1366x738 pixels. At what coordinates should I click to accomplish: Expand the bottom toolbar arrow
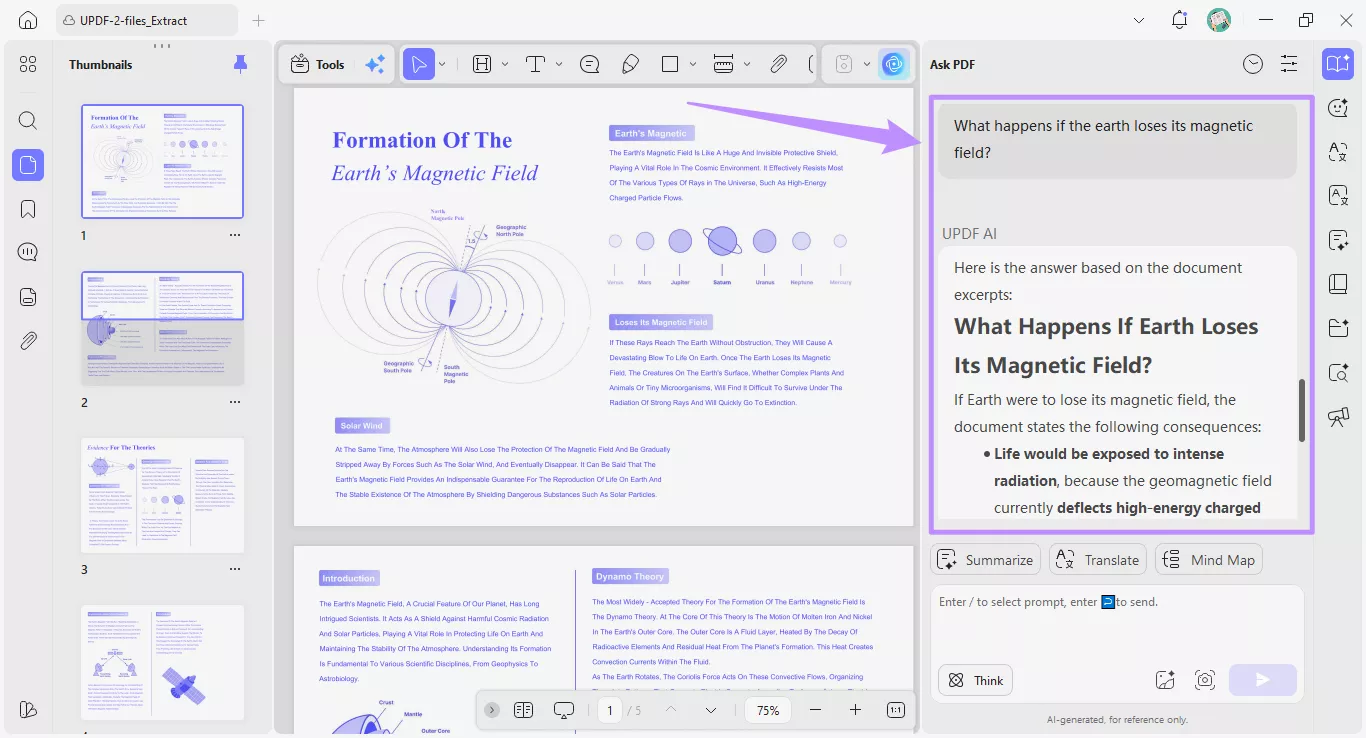click(492, 710)
